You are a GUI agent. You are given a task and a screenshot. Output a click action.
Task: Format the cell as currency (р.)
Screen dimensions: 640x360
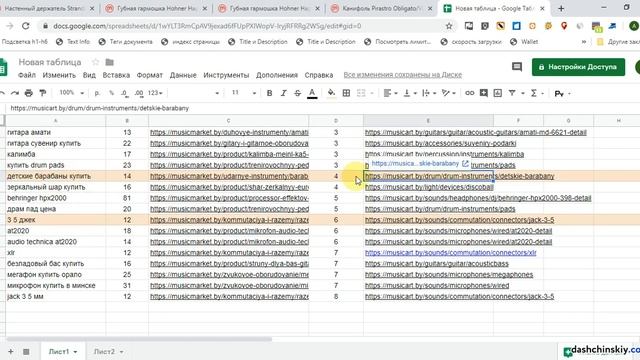point(97,93)
